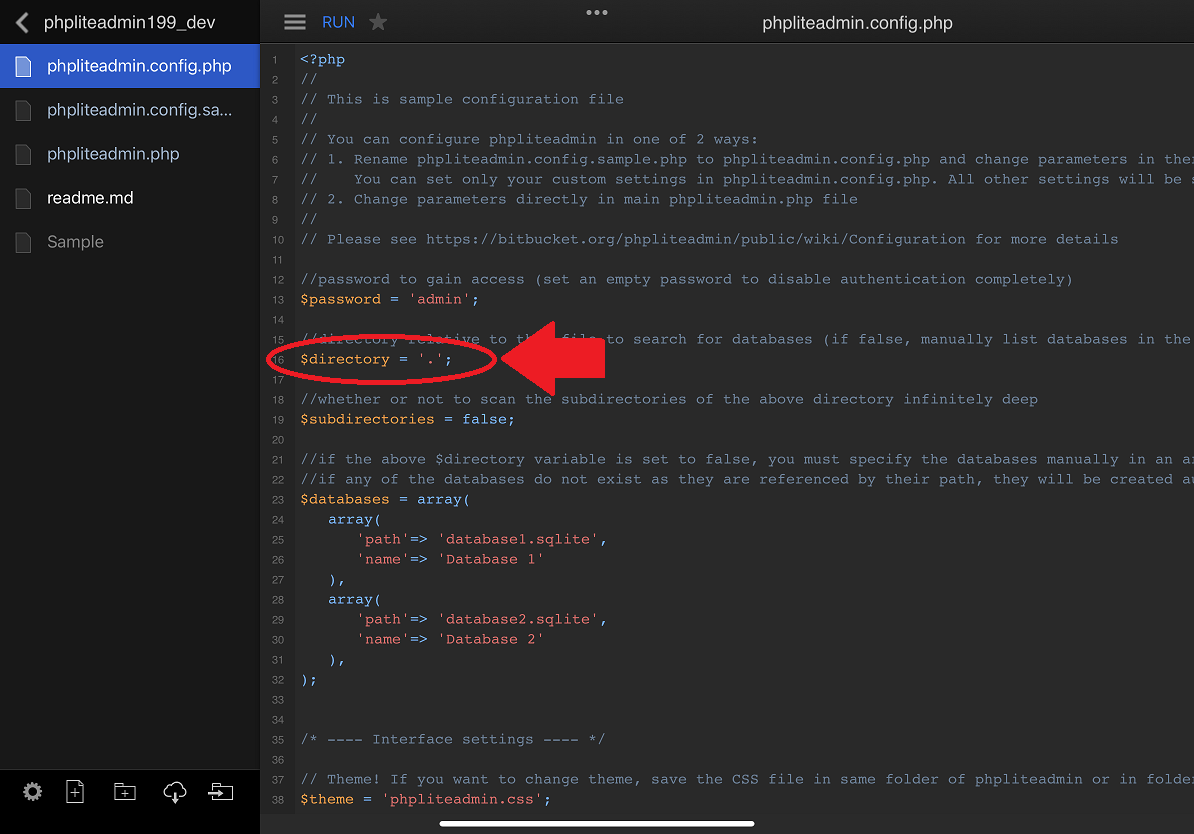Viewport: 1194px width, 834px height.
Task: Open settings with the gear icon
Action: pyautogui.click(x=32, y=792)
